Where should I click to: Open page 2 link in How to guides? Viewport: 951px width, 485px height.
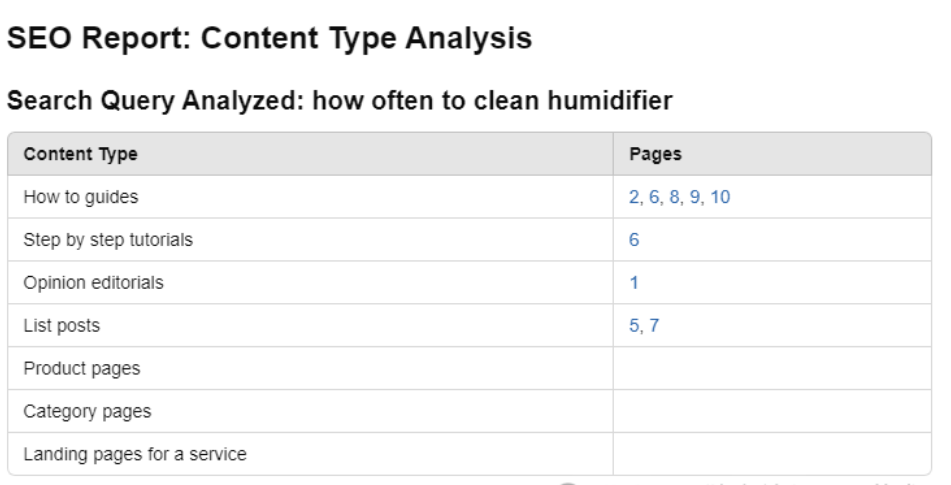(x=634, y=198)
